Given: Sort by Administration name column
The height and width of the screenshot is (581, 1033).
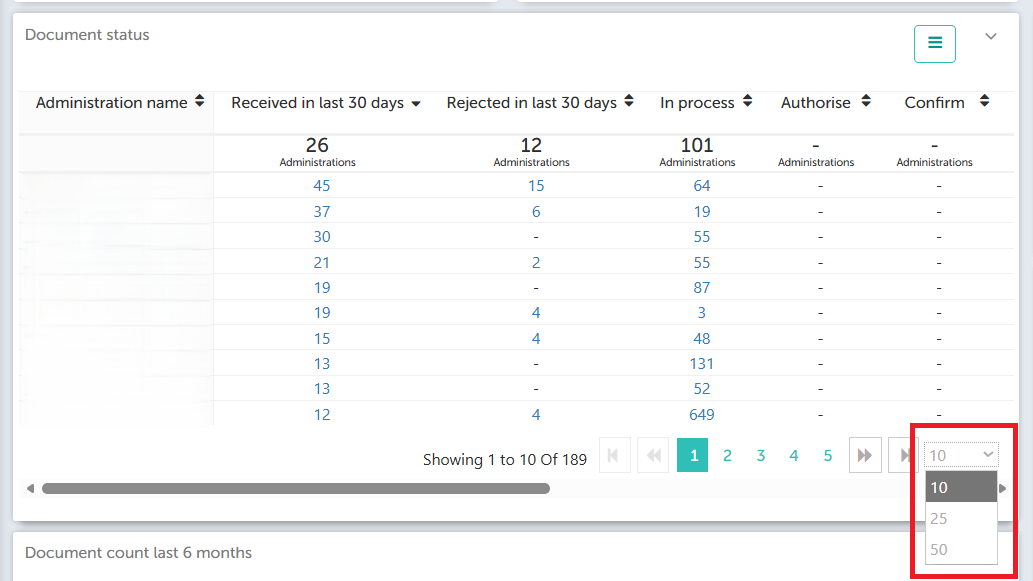Looking at the screenshot, I should [119, 103].
